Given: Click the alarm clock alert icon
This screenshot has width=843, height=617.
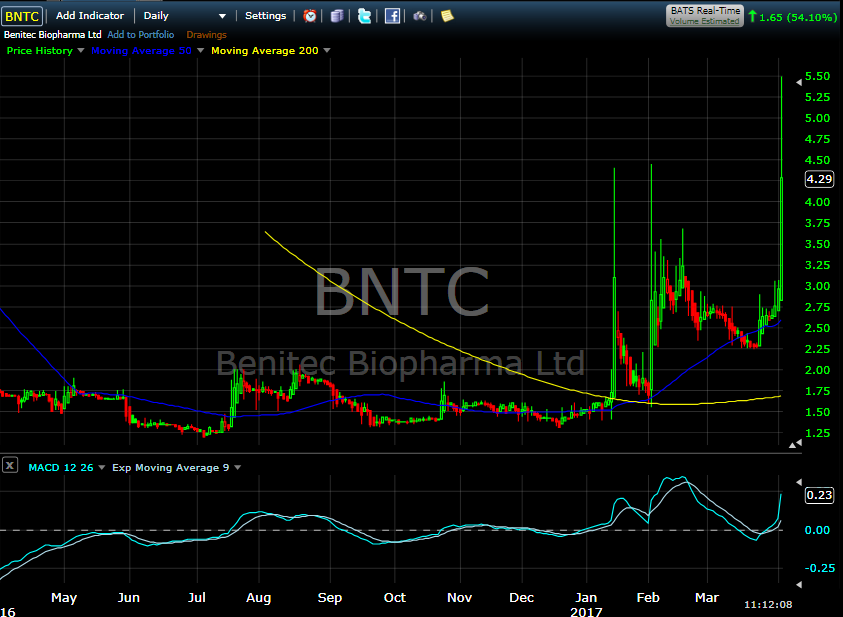Looking at the screenshot, I should coord(310,16).
